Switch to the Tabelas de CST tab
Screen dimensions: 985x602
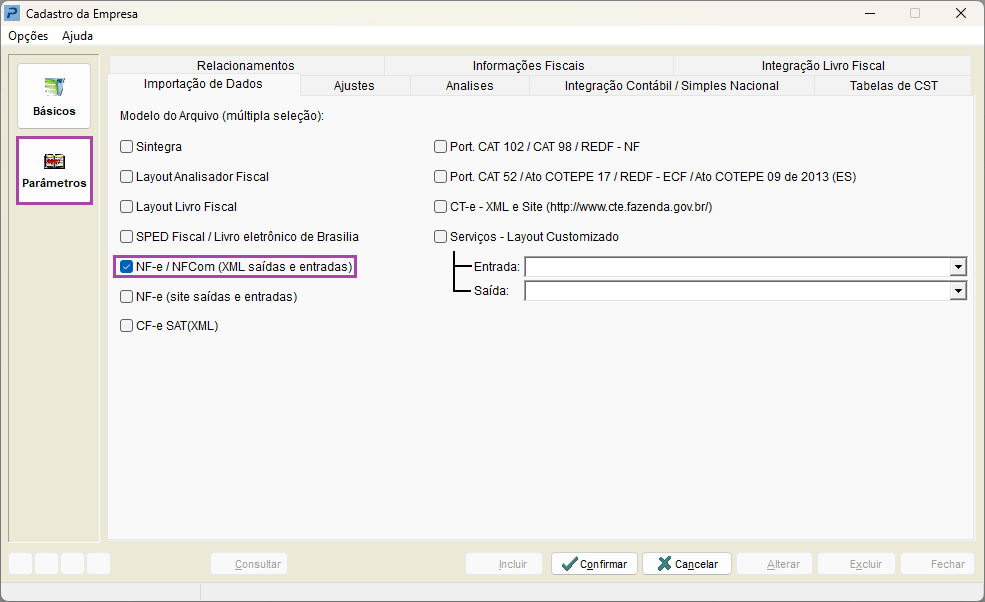pos(893,86)
